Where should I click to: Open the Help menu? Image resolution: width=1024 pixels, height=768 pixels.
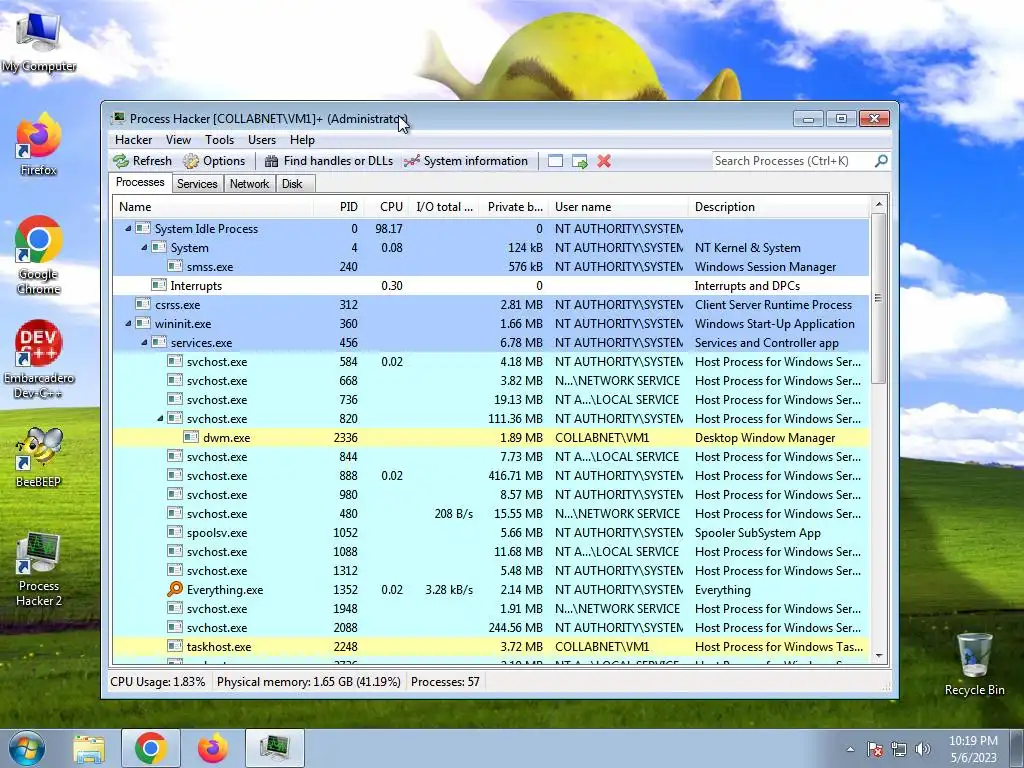pos(302,140)
